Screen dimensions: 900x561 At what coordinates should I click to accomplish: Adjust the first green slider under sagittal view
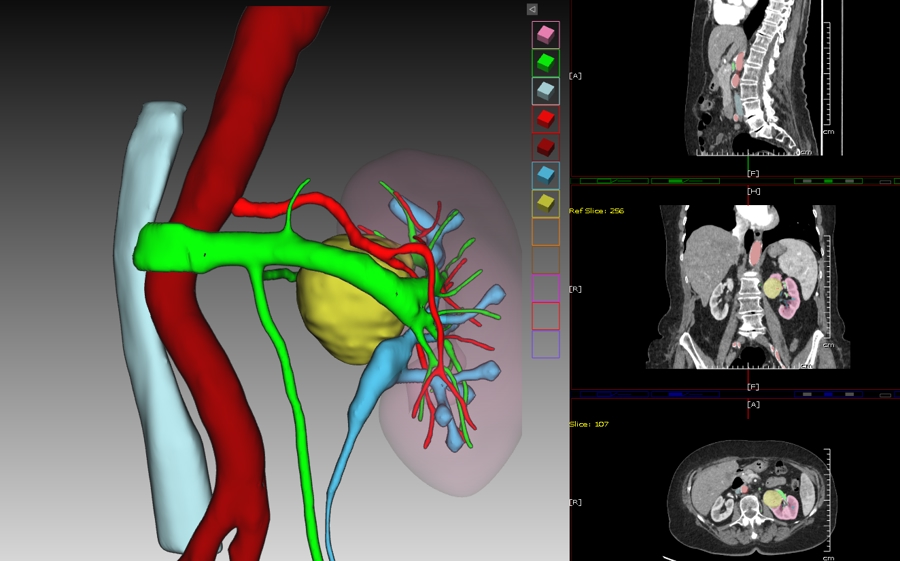click(x=614, y=181)
